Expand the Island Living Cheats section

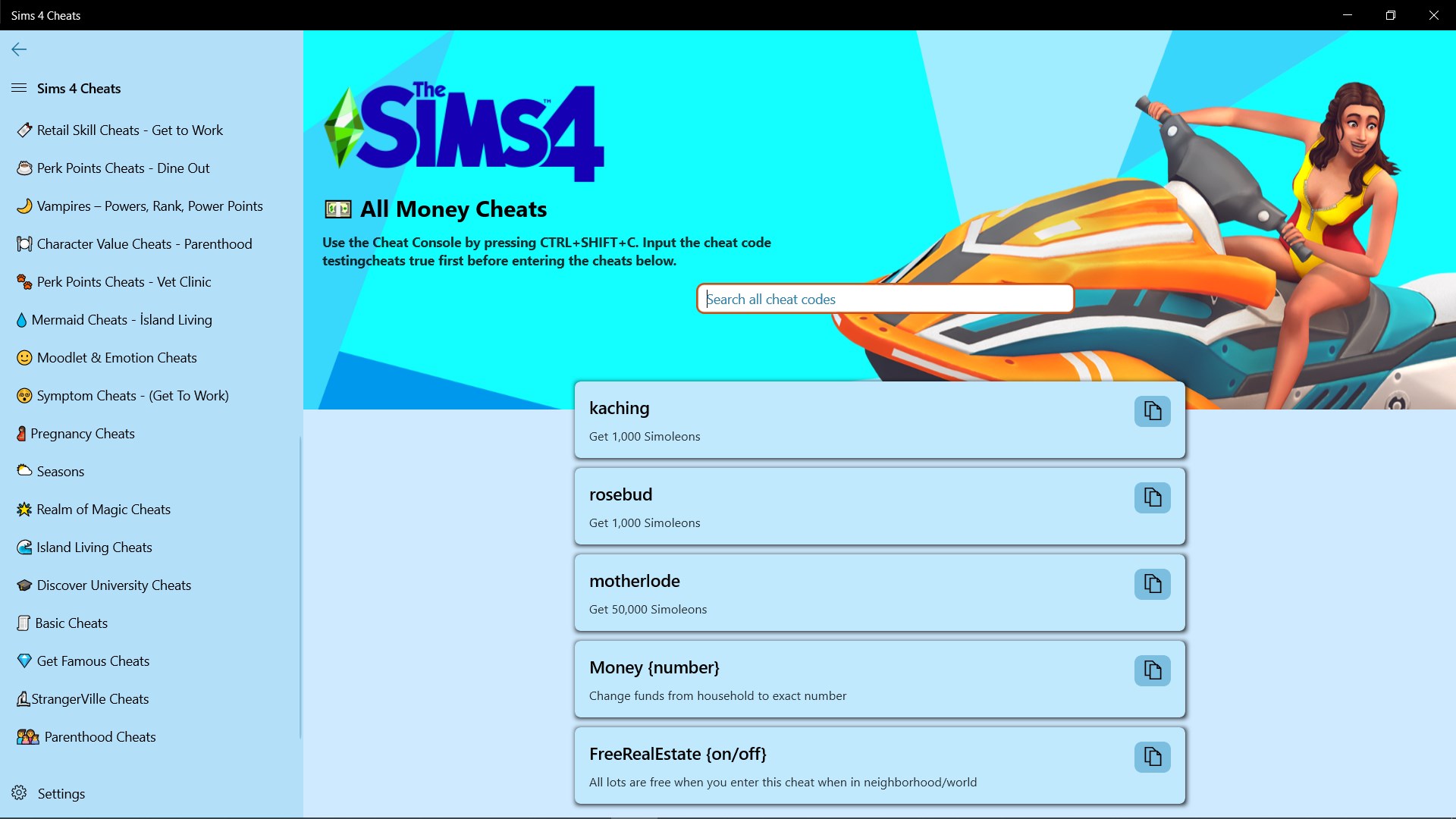click(94, 547)
